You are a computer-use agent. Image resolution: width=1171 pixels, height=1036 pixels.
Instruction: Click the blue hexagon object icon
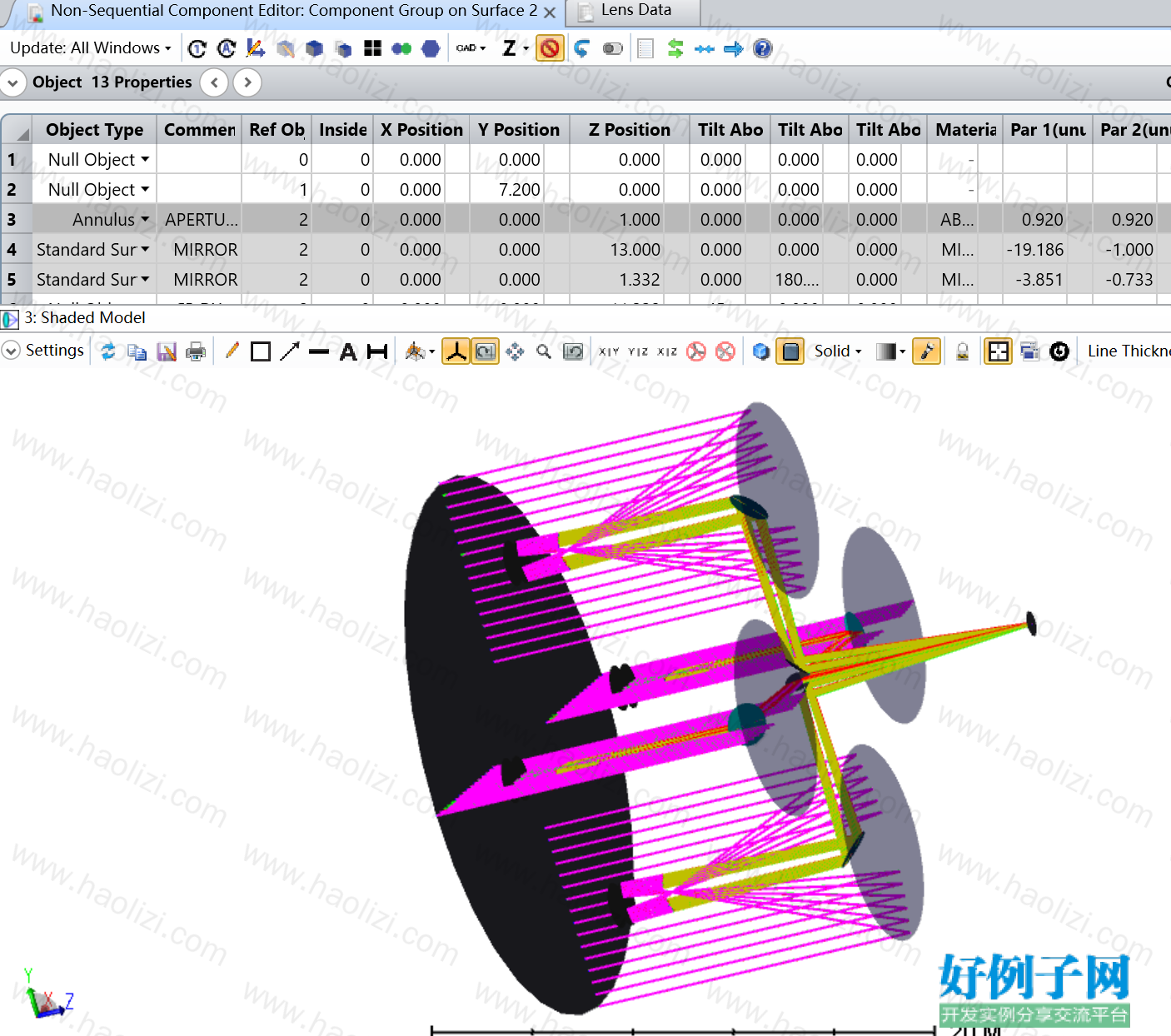coord(431,48)
